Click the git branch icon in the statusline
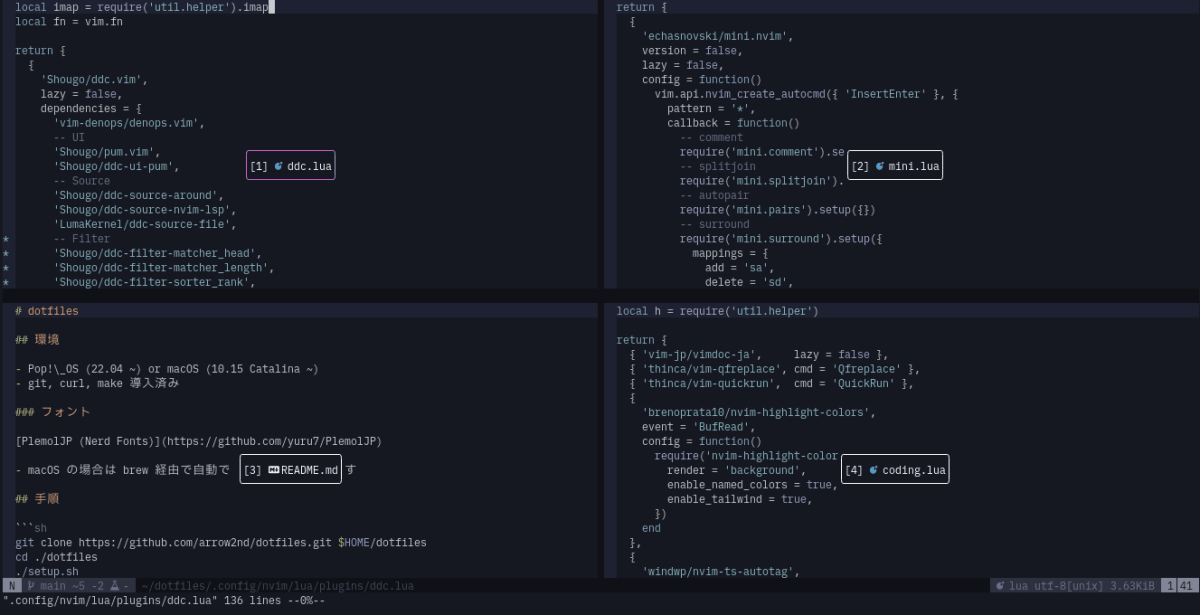 (x=31, y=586)
